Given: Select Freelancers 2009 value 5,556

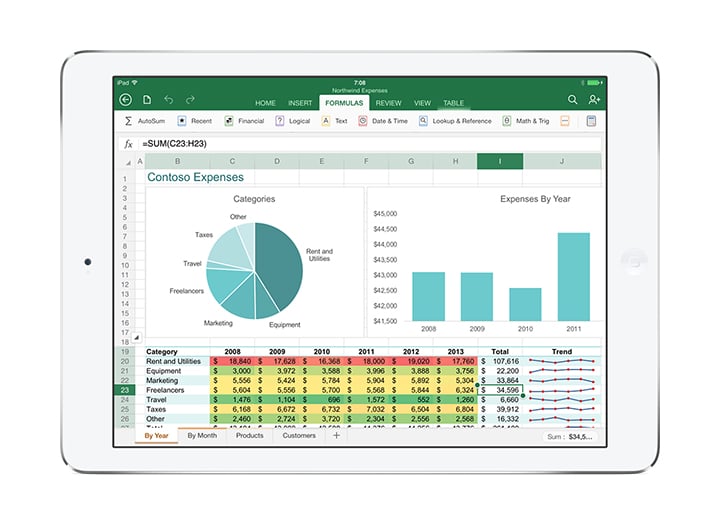Looking at the screenshot, I should tap(277, 390).
